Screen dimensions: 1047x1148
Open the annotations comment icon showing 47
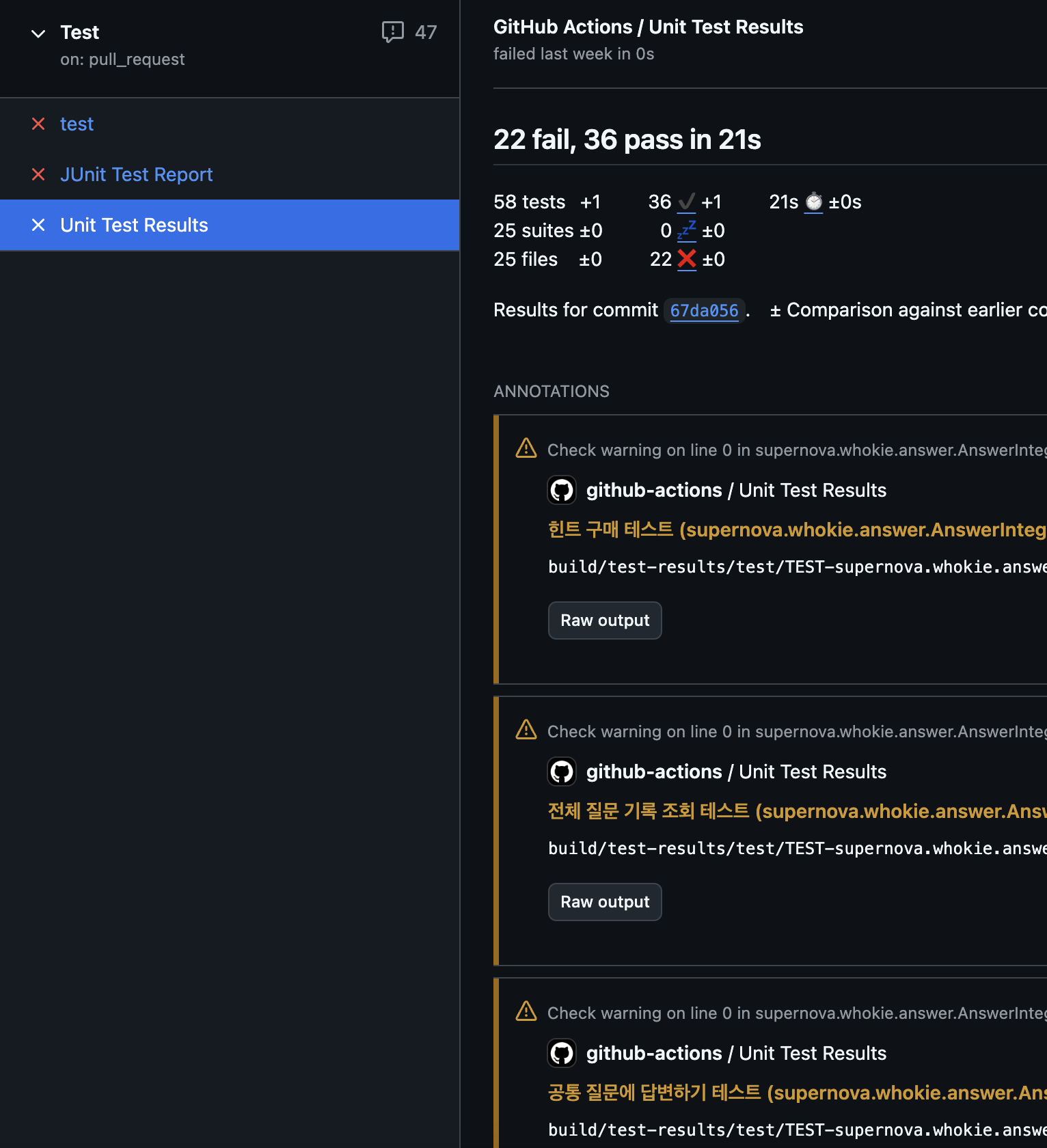[x=393, y=32]
